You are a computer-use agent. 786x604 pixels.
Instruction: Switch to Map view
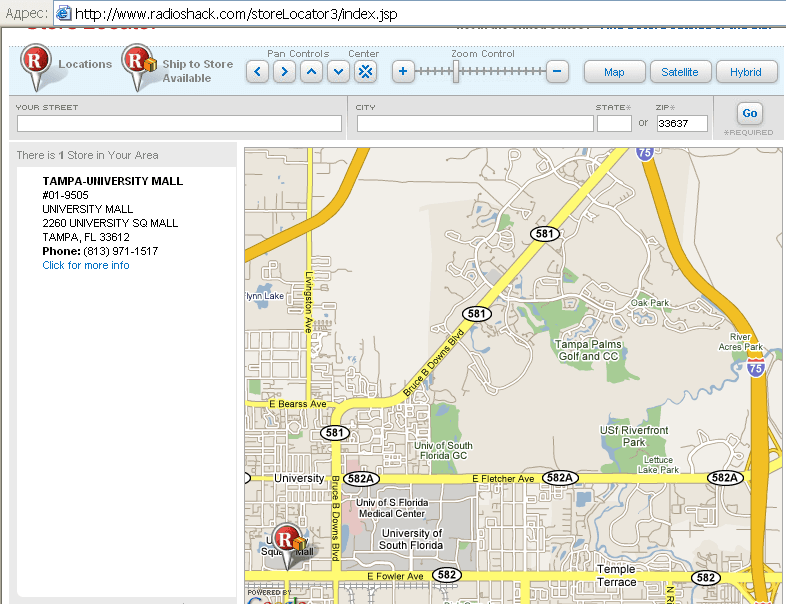[x=614, y=72]
